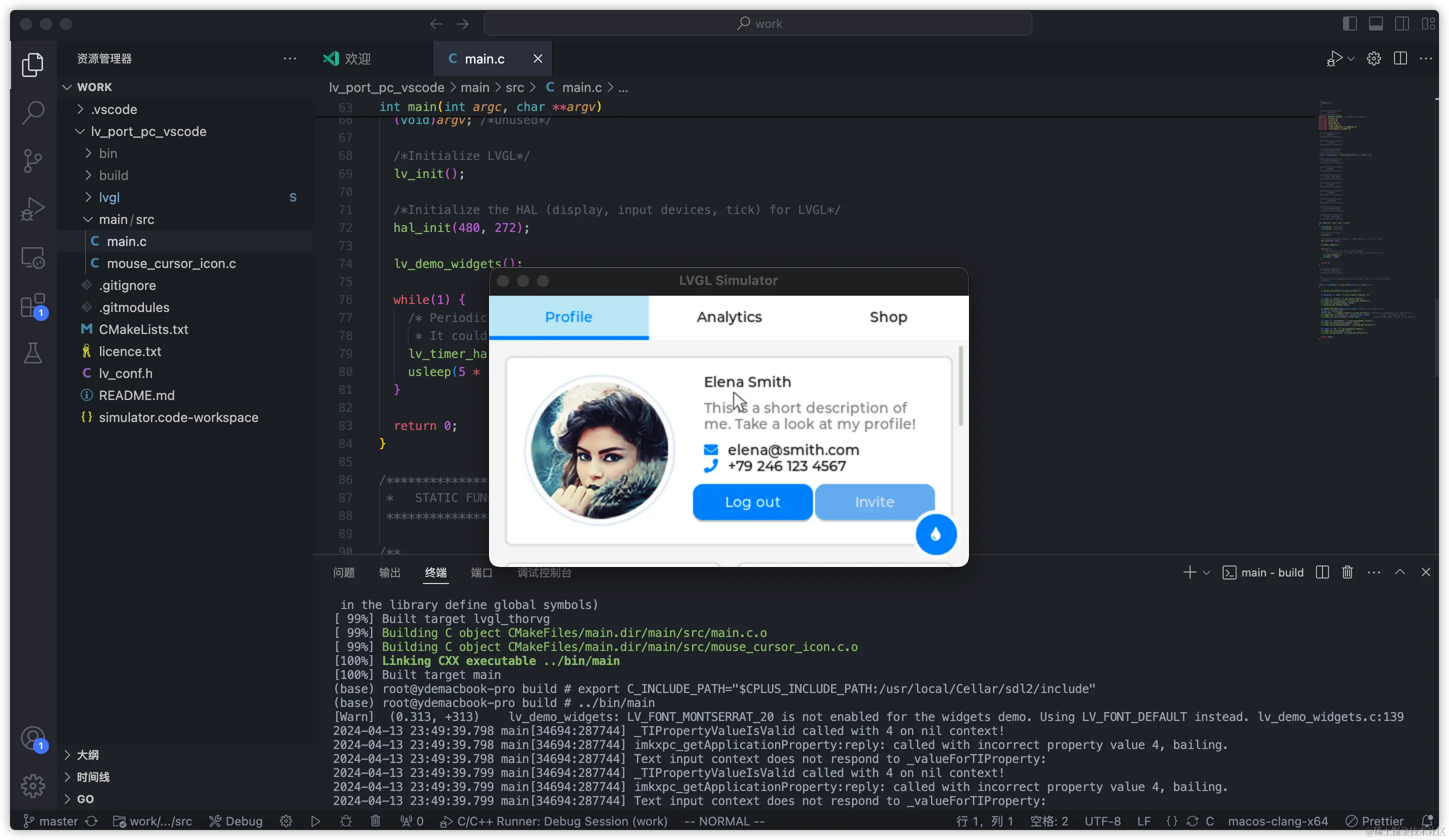Image resolution: width=1449 pixels, height=840 pixels.
Task: Open the Explorer view in activity bar
Action: [x=33, y=64]
